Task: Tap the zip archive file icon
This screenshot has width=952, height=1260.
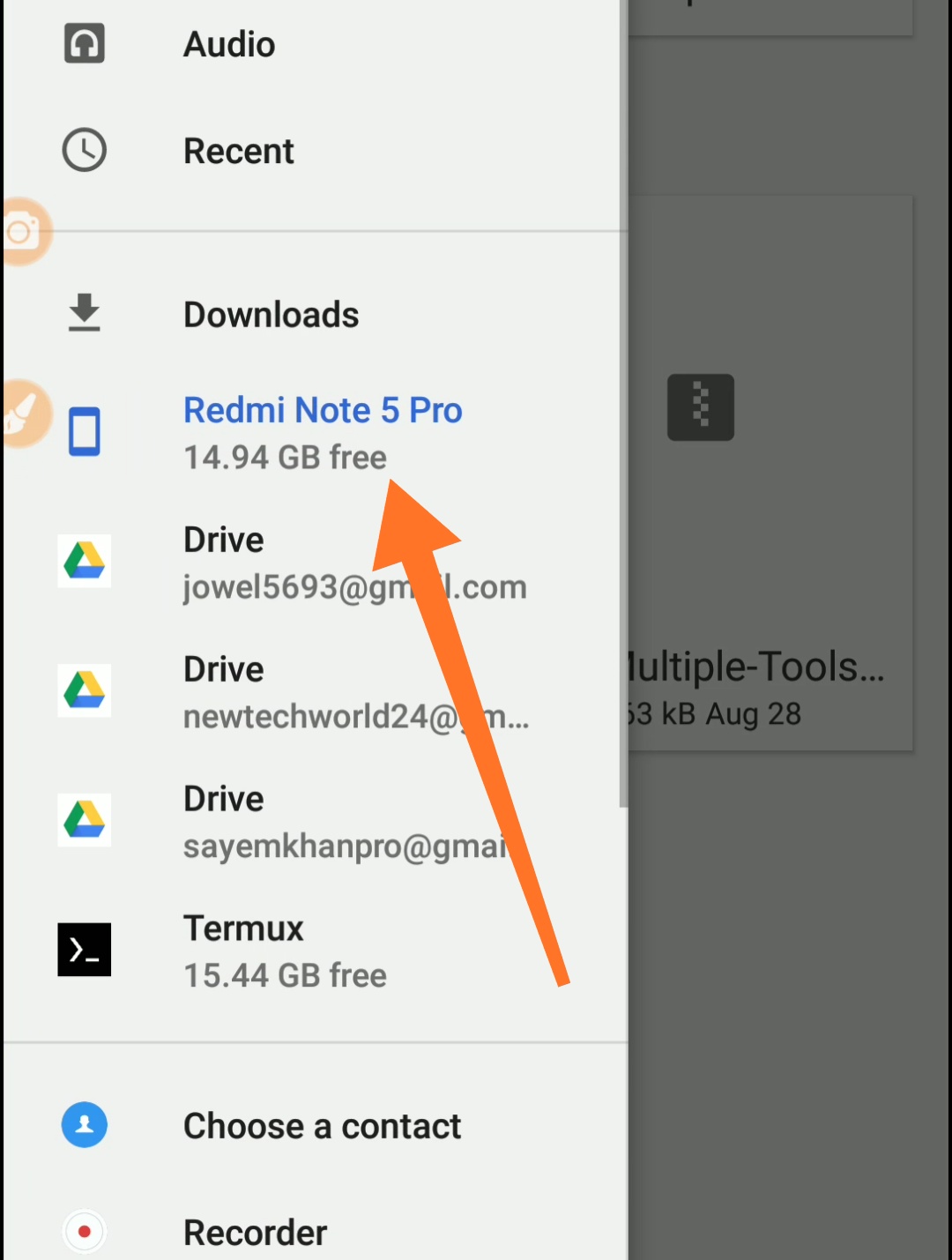Action: coord(701,407)
